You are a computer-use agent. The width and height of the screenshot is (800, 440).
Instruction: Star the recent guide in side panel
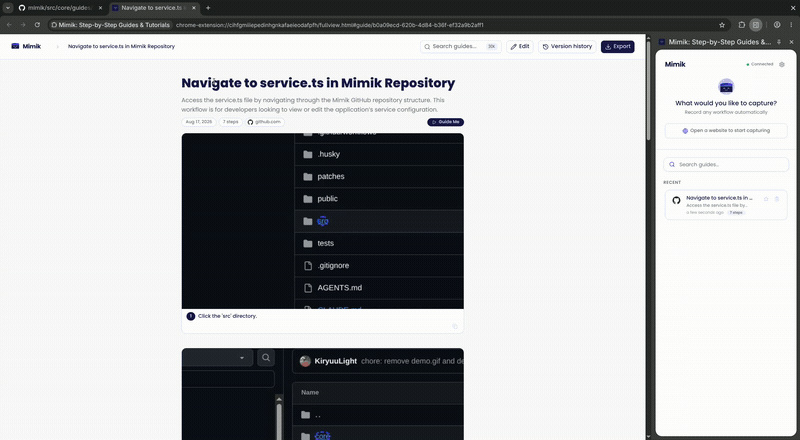tap(766, 199)
